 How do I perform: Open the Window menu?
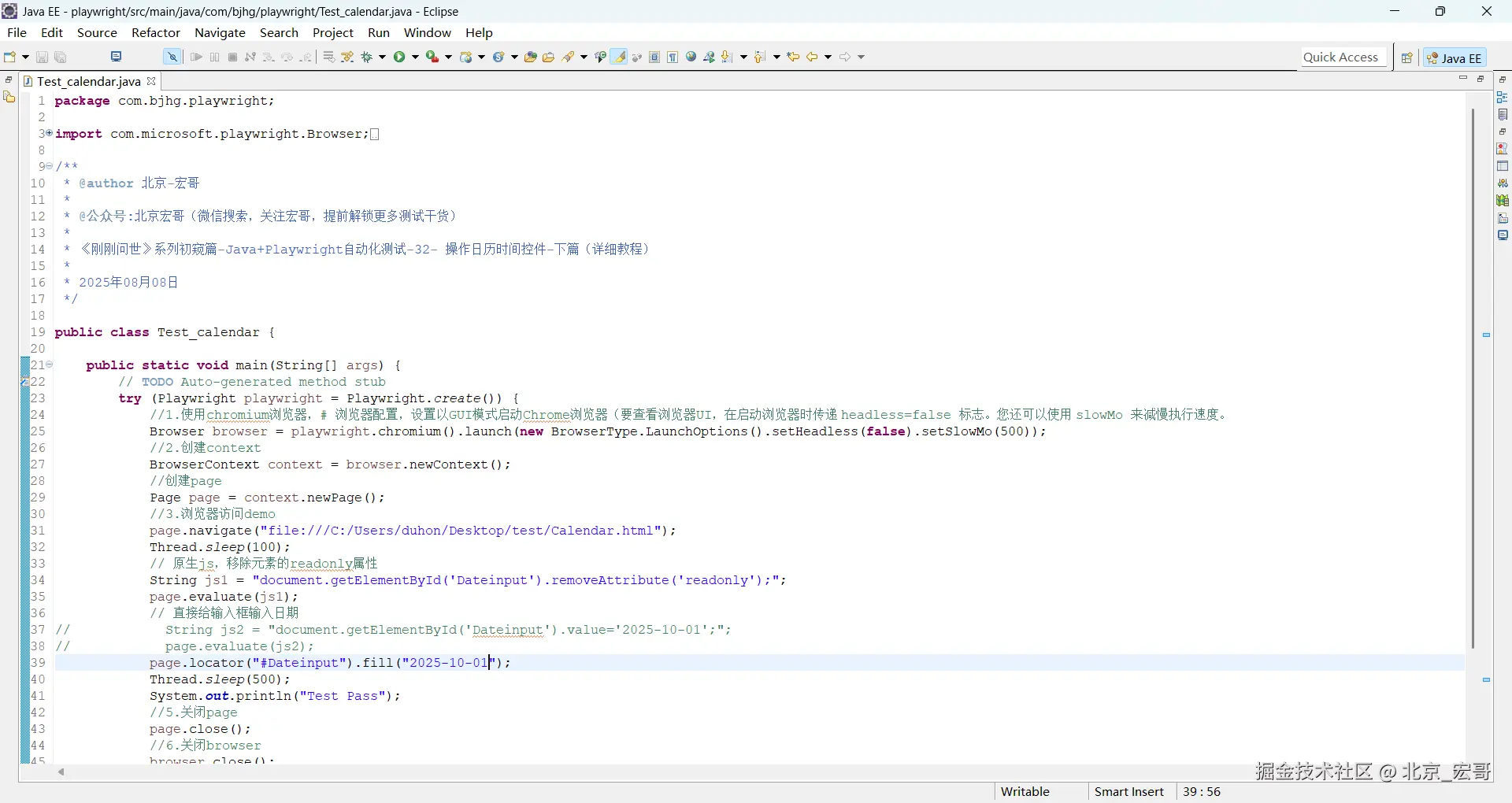[428, 32]
